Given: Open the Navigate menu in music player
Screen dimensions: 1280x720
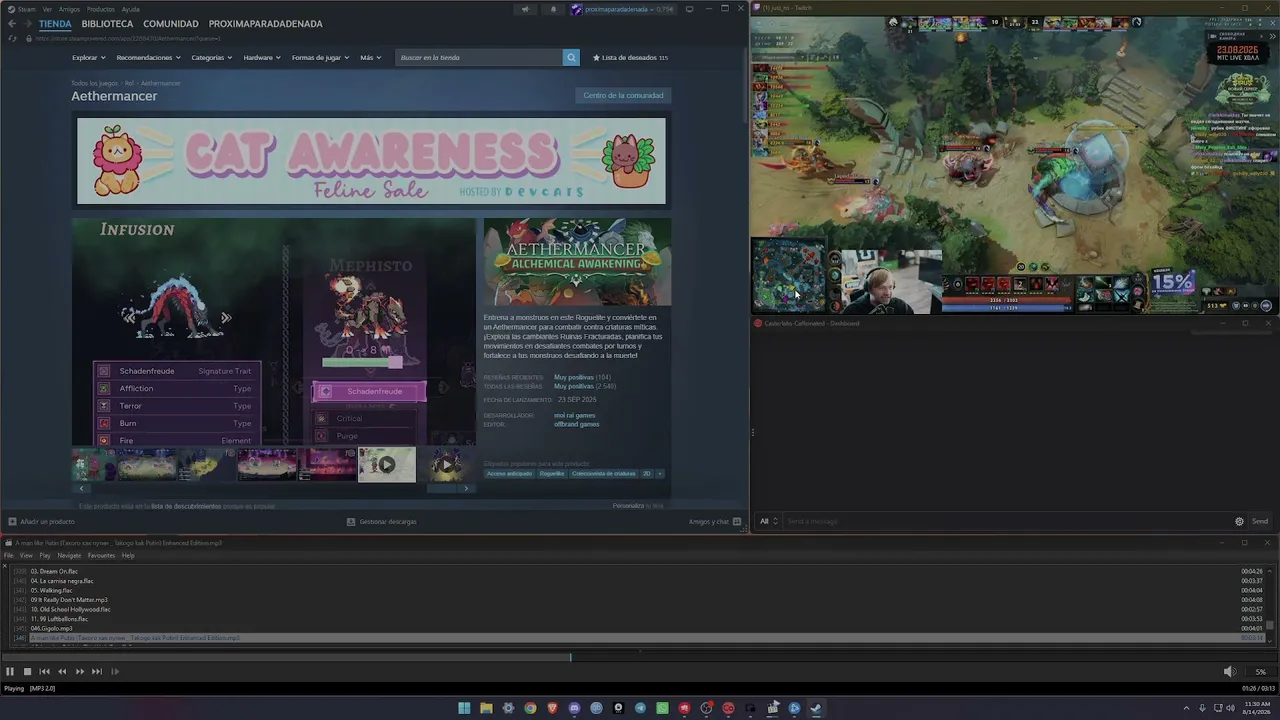Looking at the screenshot, I should click(69, 556).
